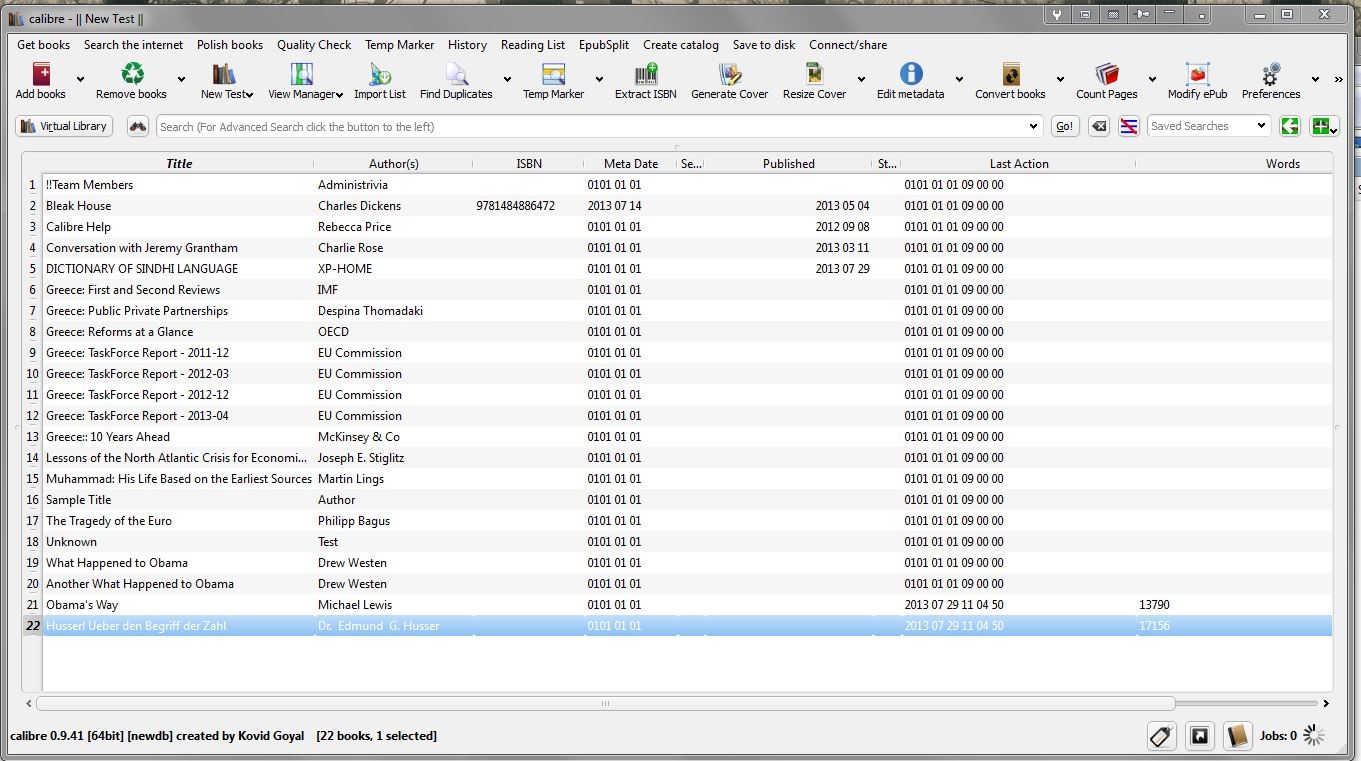Viewport: 1361px width, 761px height.
Task: Expand the Remove books dropdown arrow
Action: (181, 79)
